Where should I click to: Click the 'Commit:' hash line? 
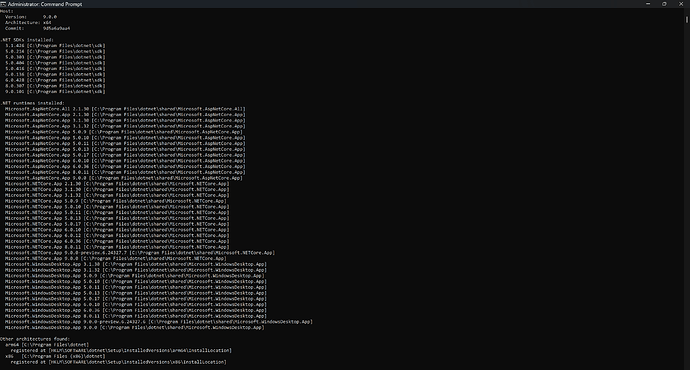coord(37,28)
